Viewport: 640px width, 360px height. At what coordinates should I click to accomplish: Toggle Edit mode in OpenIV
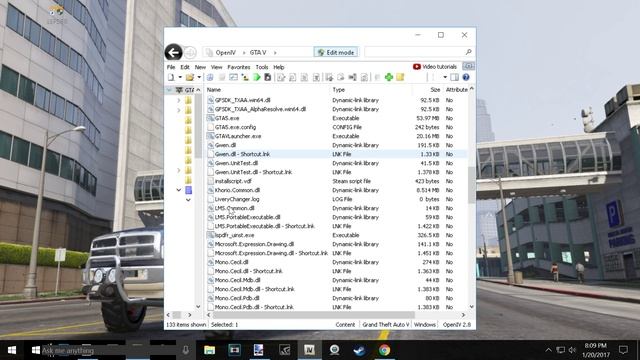(336, 52)
